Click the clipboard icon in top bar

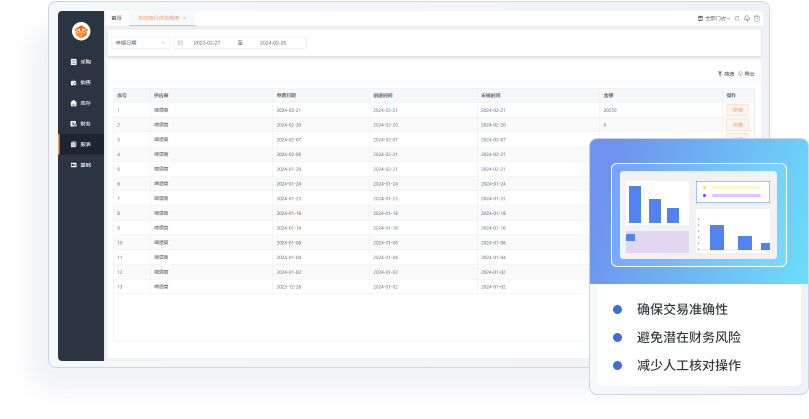[757, 19]
